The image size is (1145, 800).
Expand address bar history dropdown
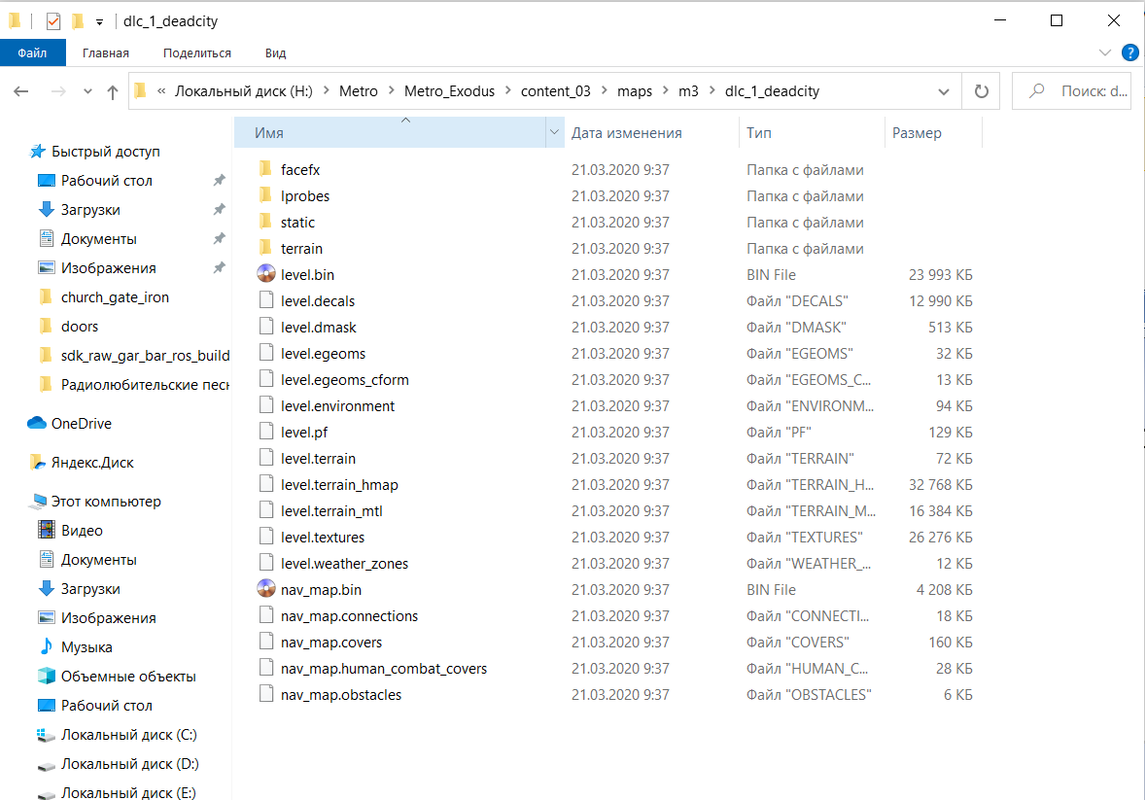(943, 91)
